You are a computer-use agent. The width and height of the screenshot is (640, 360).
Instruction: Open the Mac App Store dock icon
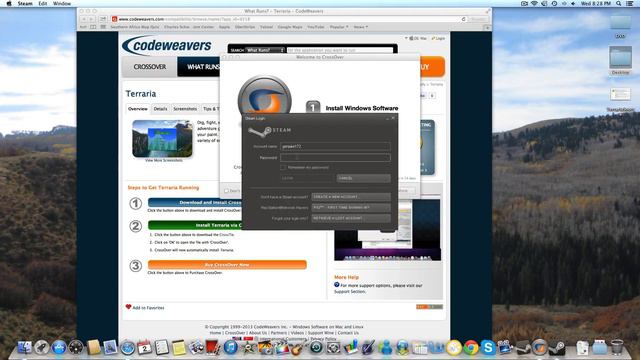(59, 347)
